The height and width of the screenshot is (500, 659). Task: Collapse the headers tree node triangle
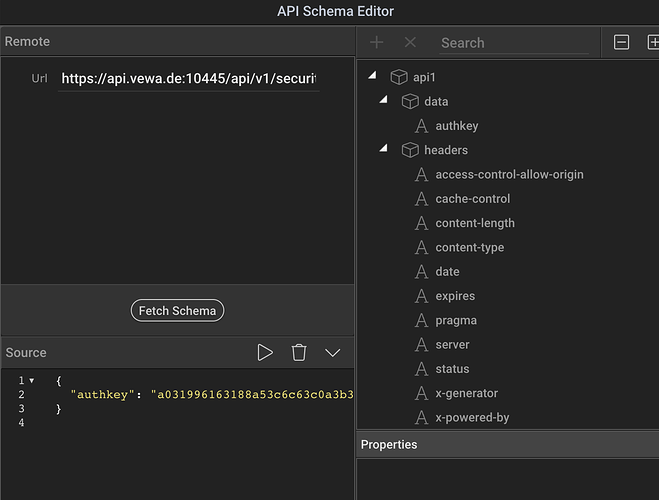tap(383, 148)
